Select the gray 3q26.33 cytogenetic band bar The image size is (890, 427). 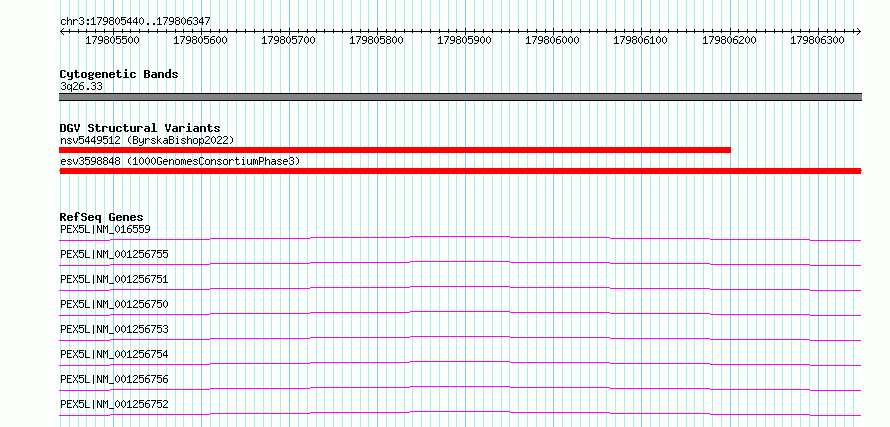click(x=460, y=97)
